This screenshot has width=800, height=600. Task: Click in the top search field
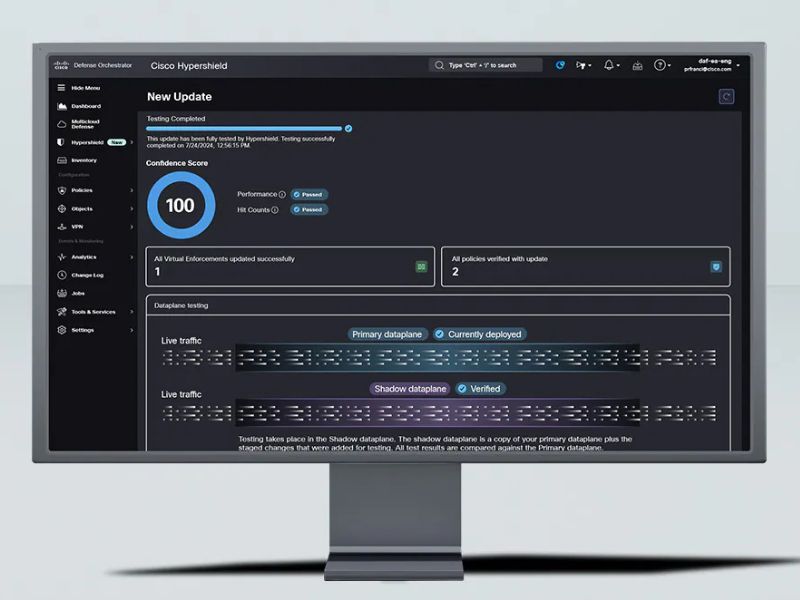click(487, 65)
